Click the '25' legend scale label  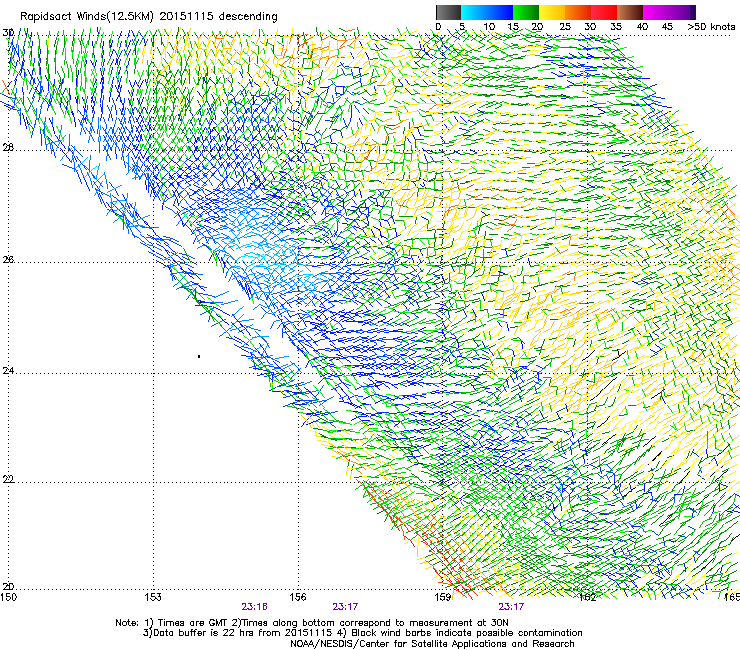coord(564,27)
